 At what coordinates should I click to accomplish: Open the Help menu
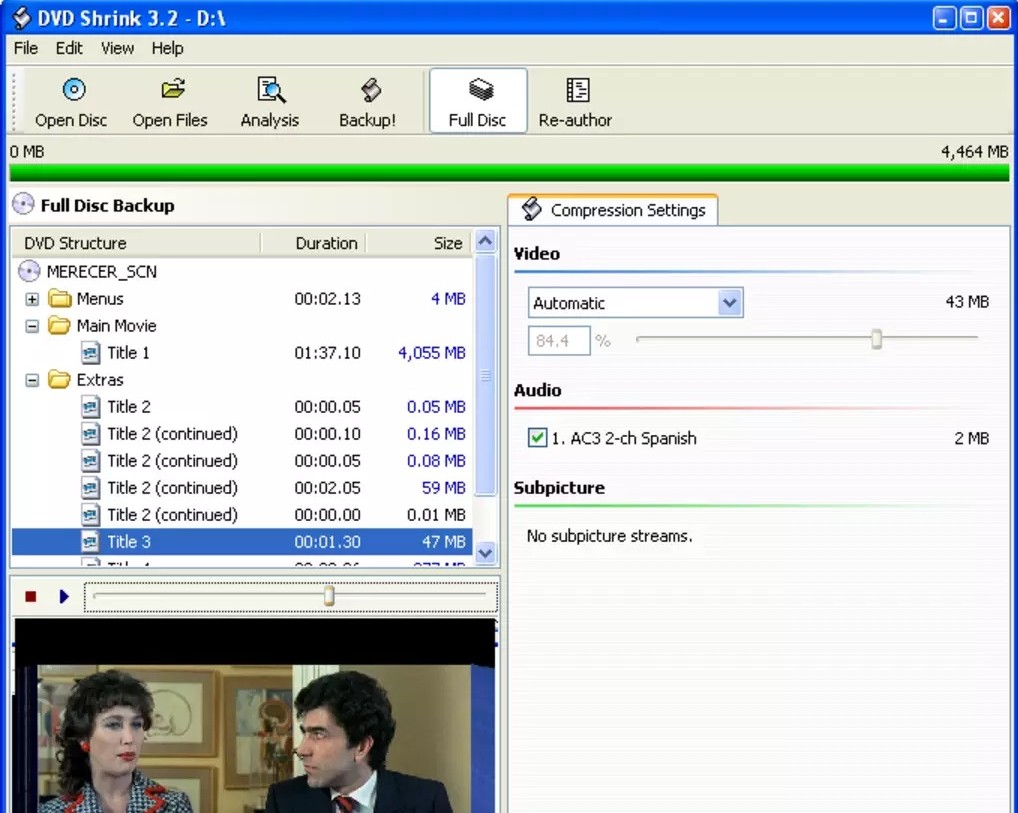(x=167, y=48)
